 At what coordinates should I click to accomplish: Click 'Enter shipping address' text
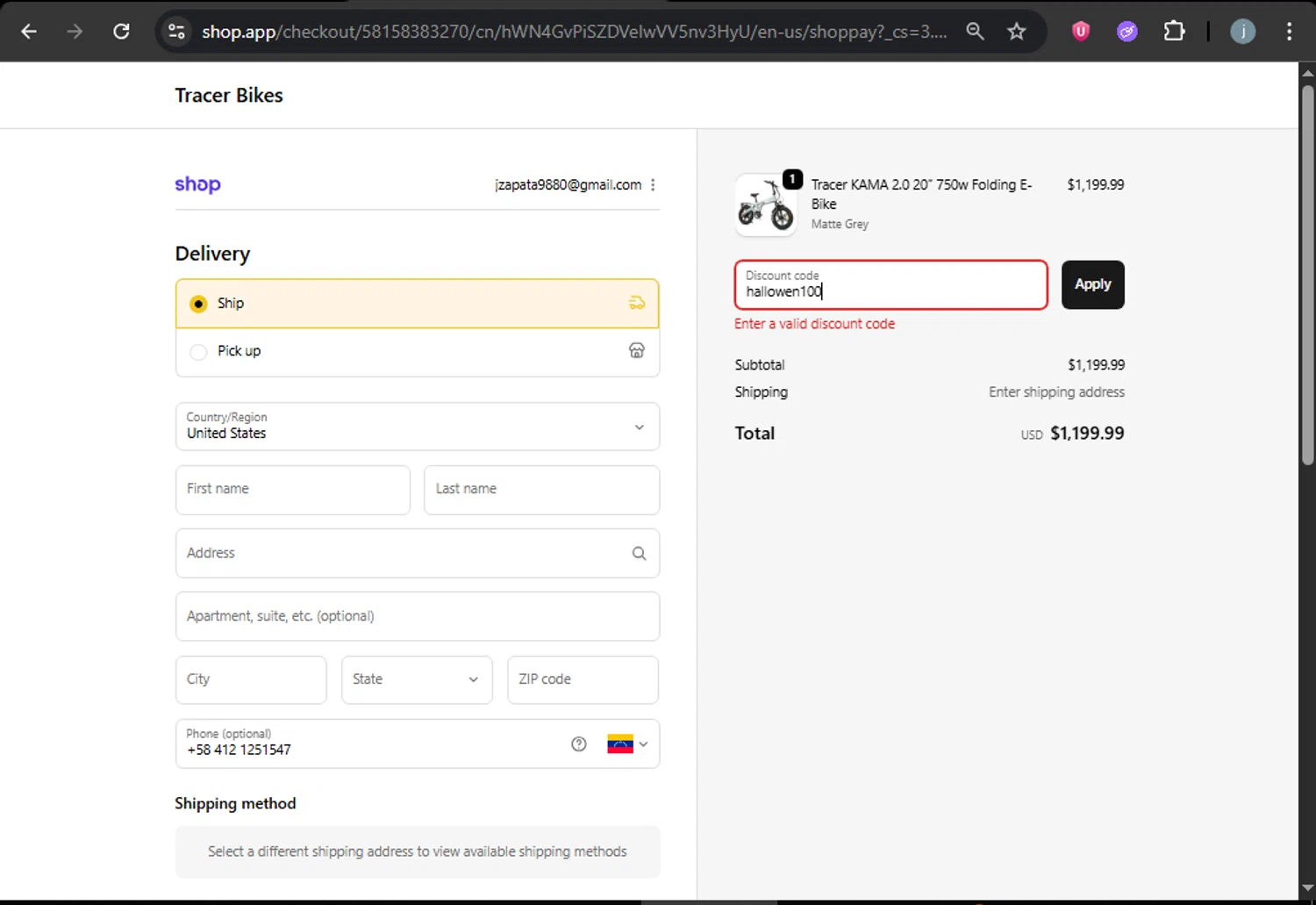coord(1056,392)
